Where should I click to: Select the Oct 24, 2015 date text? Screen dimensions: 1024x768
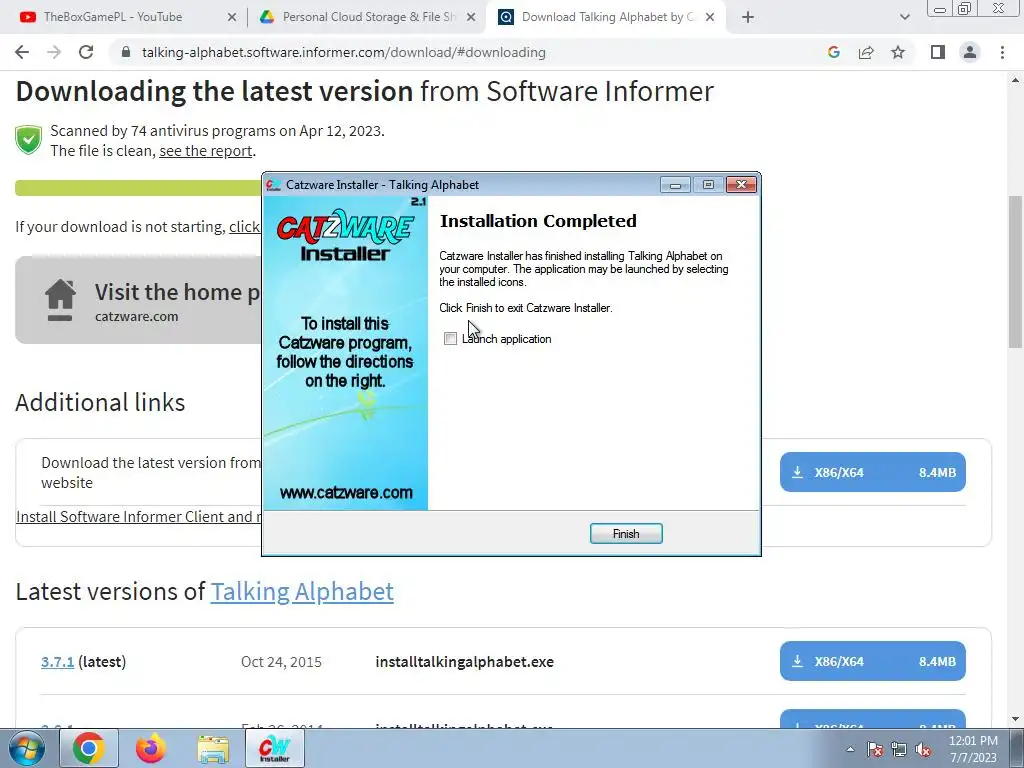(281, 662)
